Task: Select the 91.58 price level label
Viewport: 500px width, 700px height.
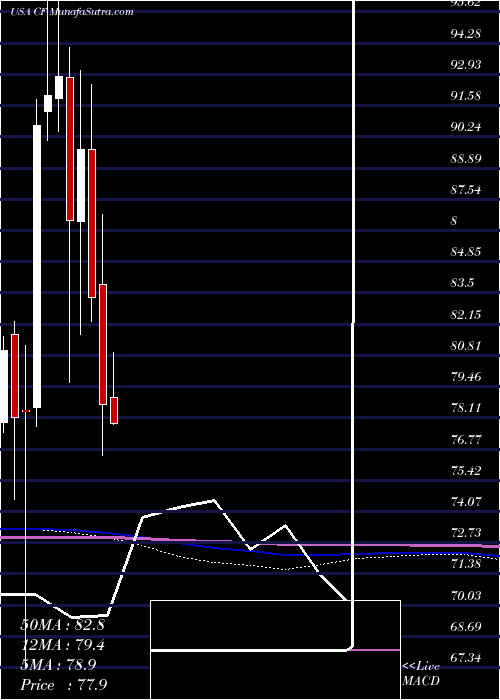Action: click(465, 96)
